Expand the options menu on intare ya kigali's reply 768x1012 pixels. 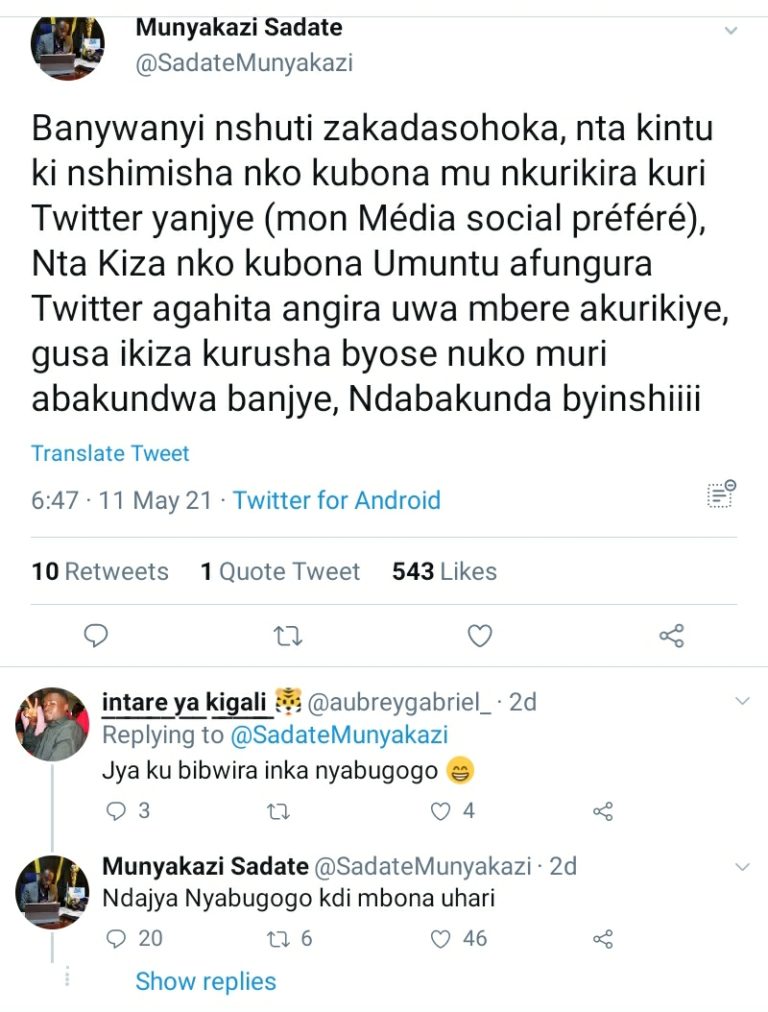point(742,702)
